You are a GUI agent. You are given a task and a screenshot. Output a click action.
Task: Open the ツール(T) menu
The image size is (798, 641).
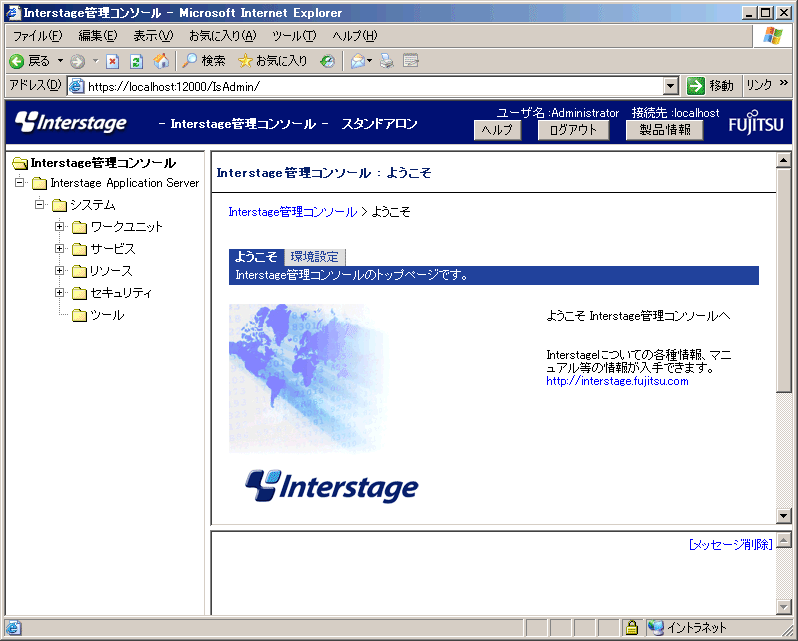pyautogui.click(x=294, y=36)
